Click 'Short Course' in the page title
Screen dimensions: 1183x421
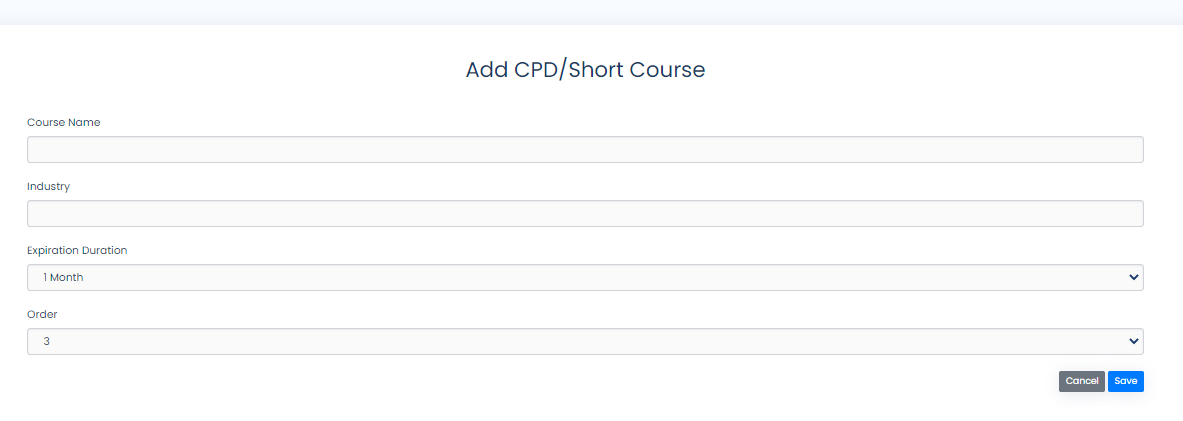(x=635, y=70)
